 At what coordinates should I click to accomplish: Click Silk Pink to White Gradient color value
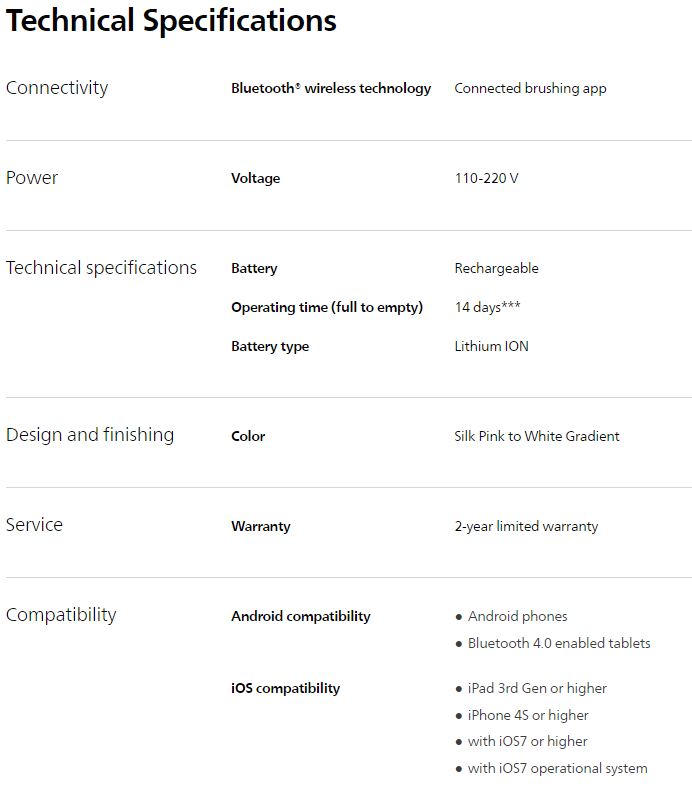click(x=537, y=436)
